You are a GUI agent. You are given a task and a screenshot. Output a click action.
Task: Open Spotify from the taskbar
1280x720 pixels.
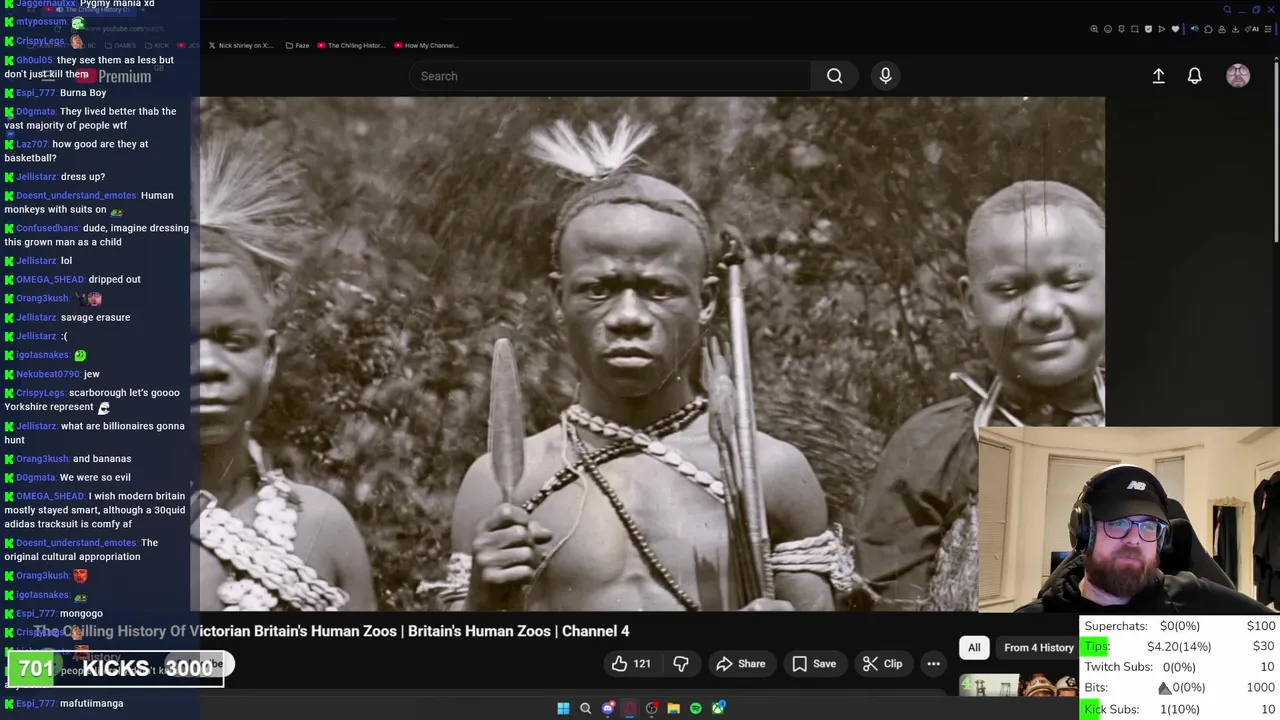coord(696,708)
